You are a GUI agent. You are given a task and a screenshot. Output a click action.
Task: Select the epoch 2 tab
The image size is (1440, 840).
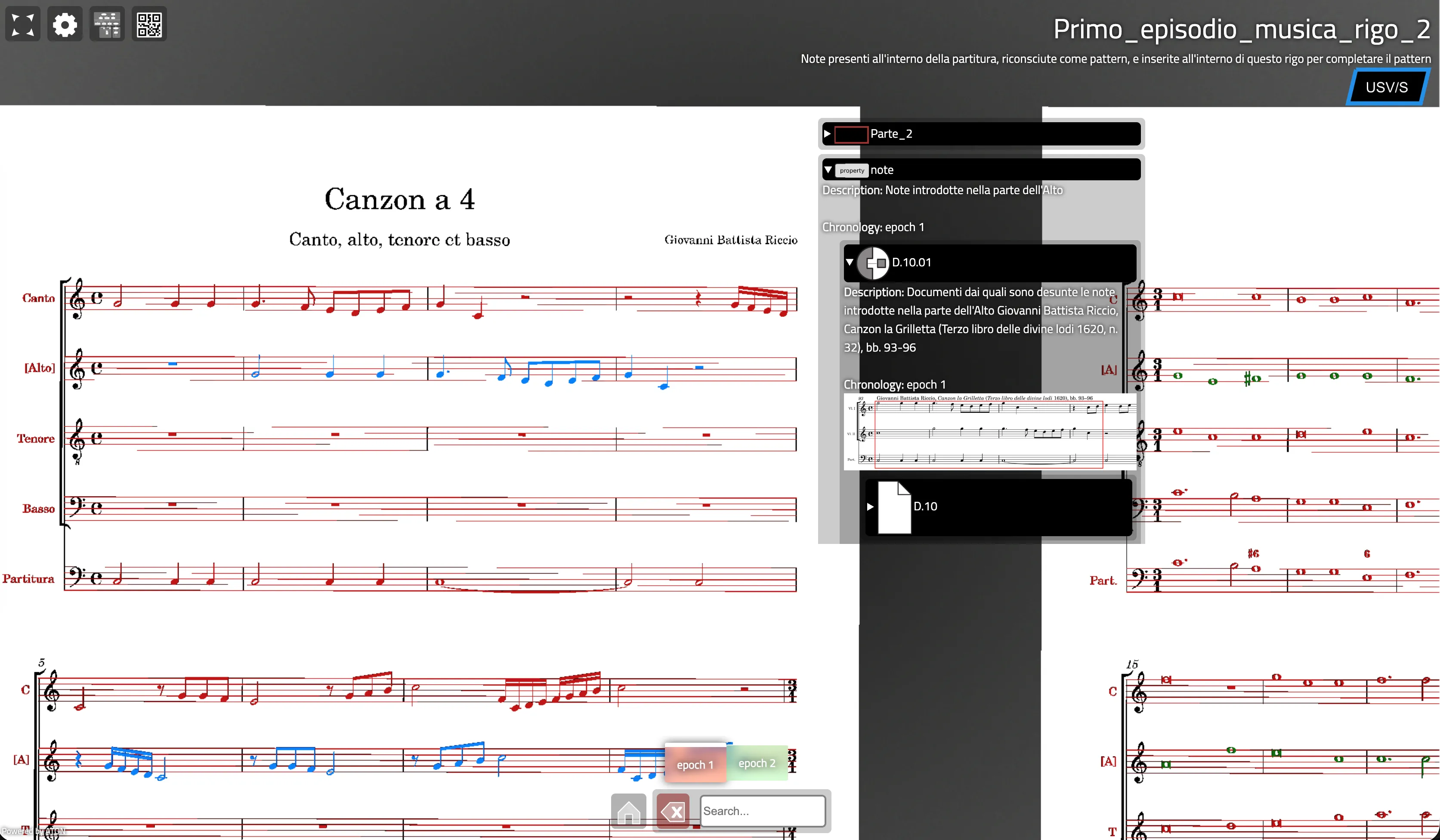[x=757, y=763]
